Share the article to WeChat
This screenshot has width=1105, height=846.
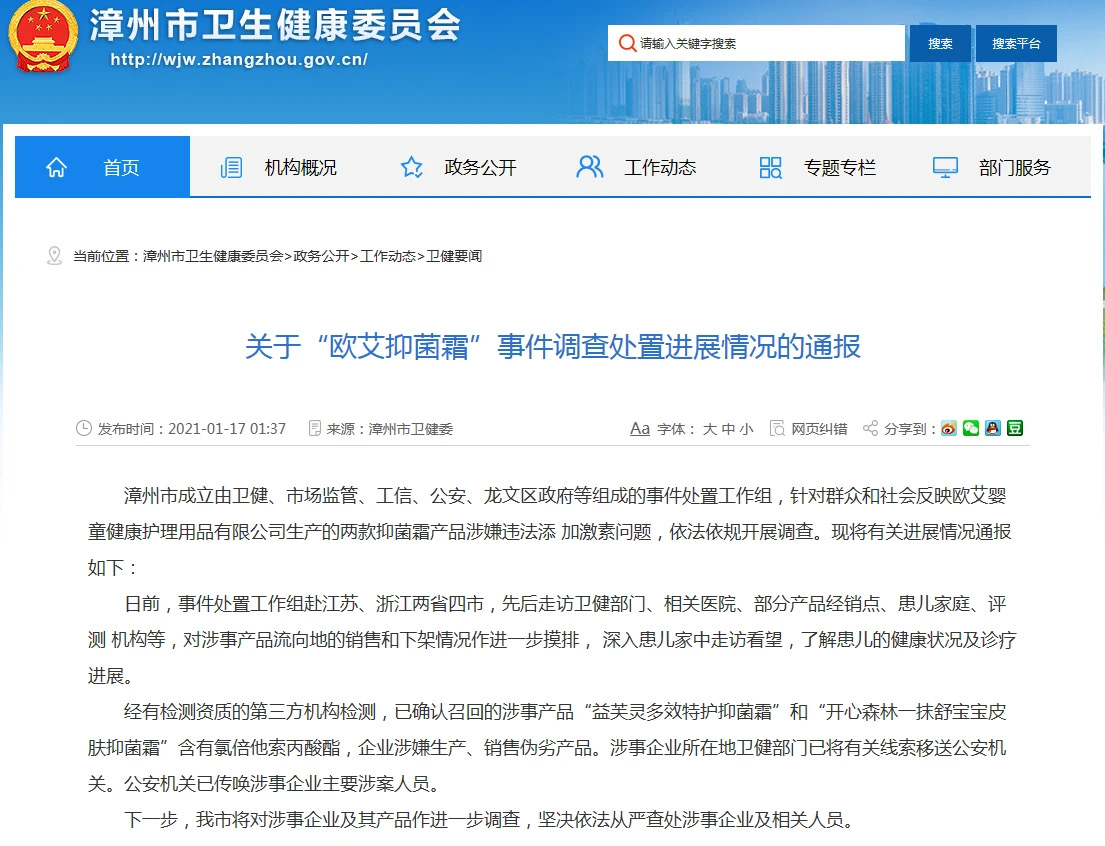coord(970,428)
